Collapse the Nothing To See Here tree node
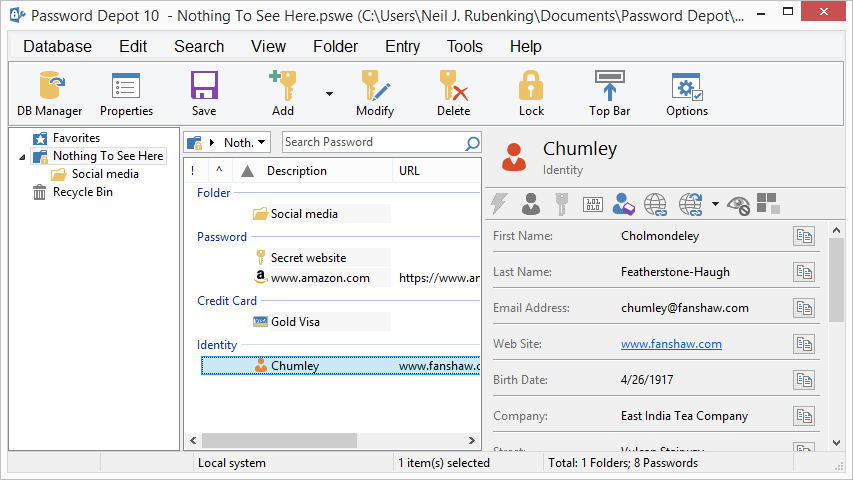 click(x=22, y=157)
